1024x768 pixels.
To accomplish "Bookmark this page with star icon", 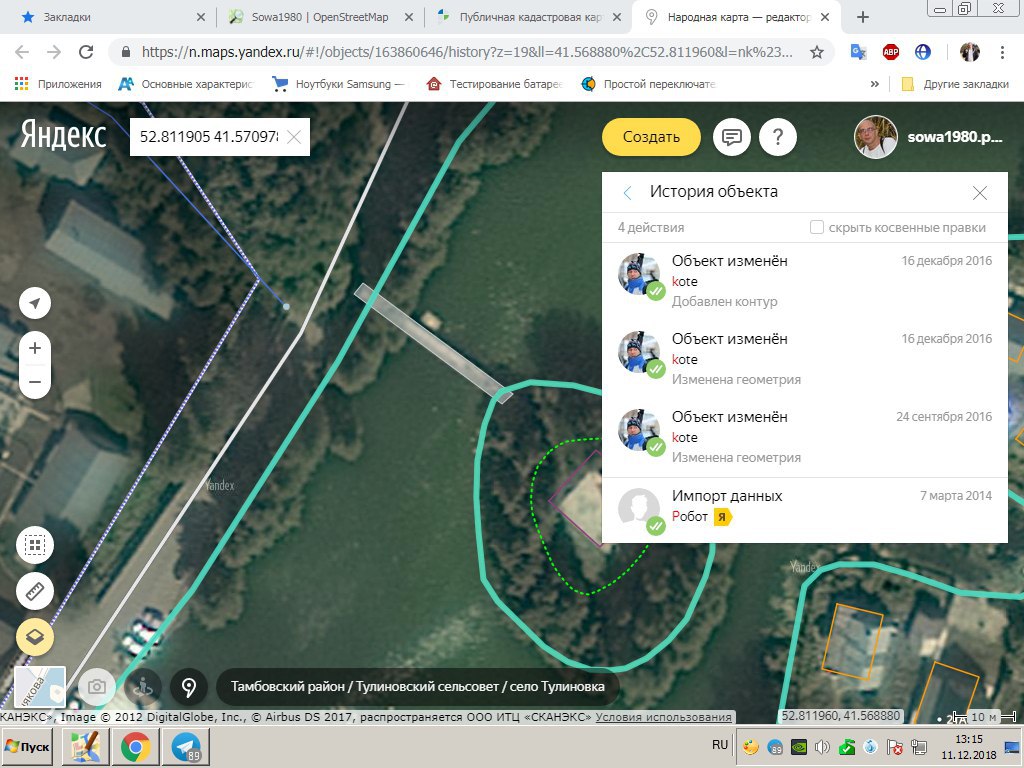I will click(816, 52).
